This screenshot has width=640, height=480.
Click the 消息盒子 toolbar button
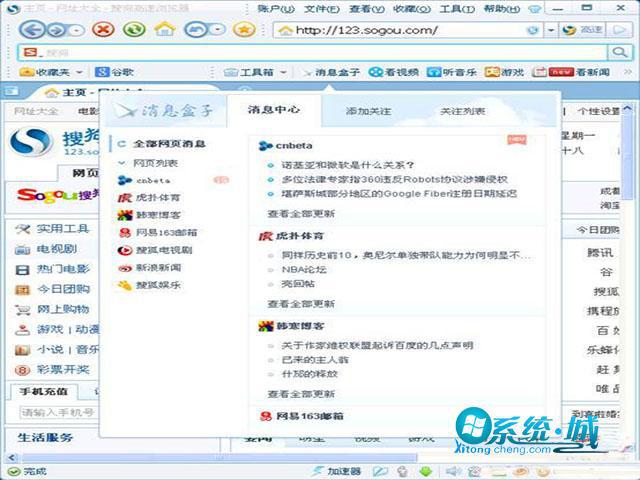(x=331, y=73)
